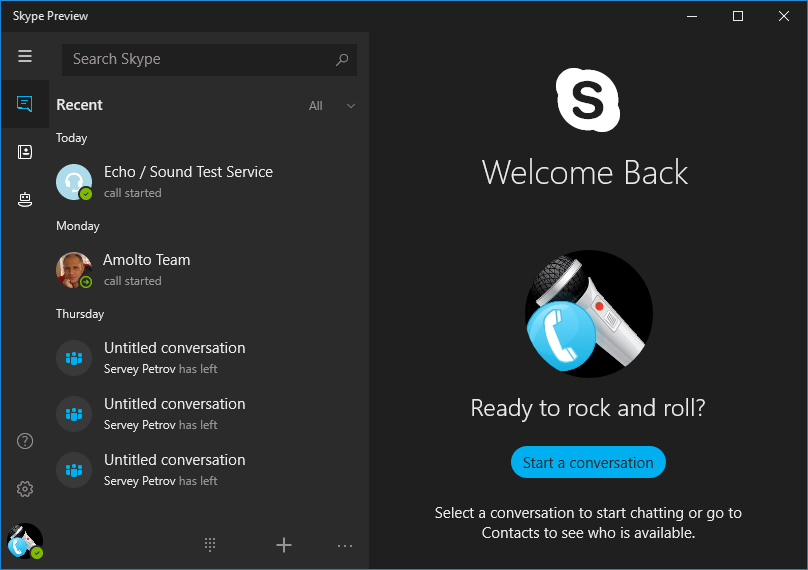The width and height of the screenshot is (808, 570).
Task: Click Echo / Sound Test Service avatar
Action: (74, 182)
